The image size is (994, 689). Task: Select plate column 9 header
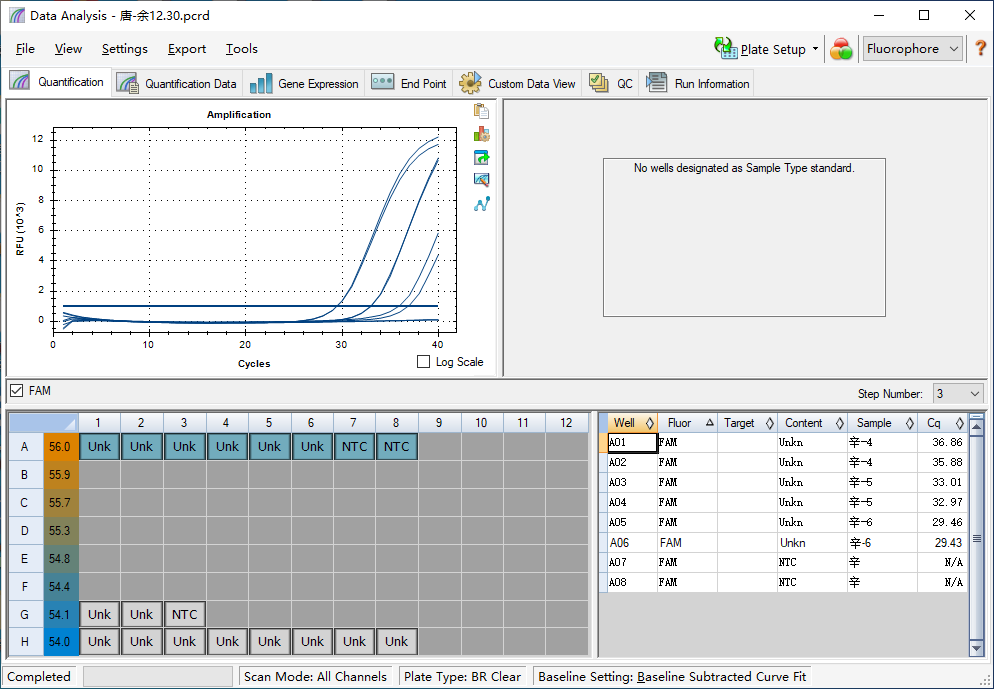[439, 423]
